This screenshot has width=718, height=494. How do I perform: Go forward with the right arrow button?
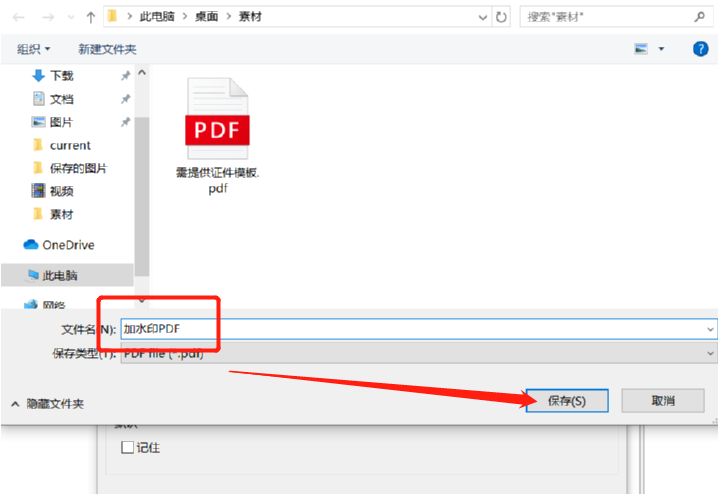(48, 17)
